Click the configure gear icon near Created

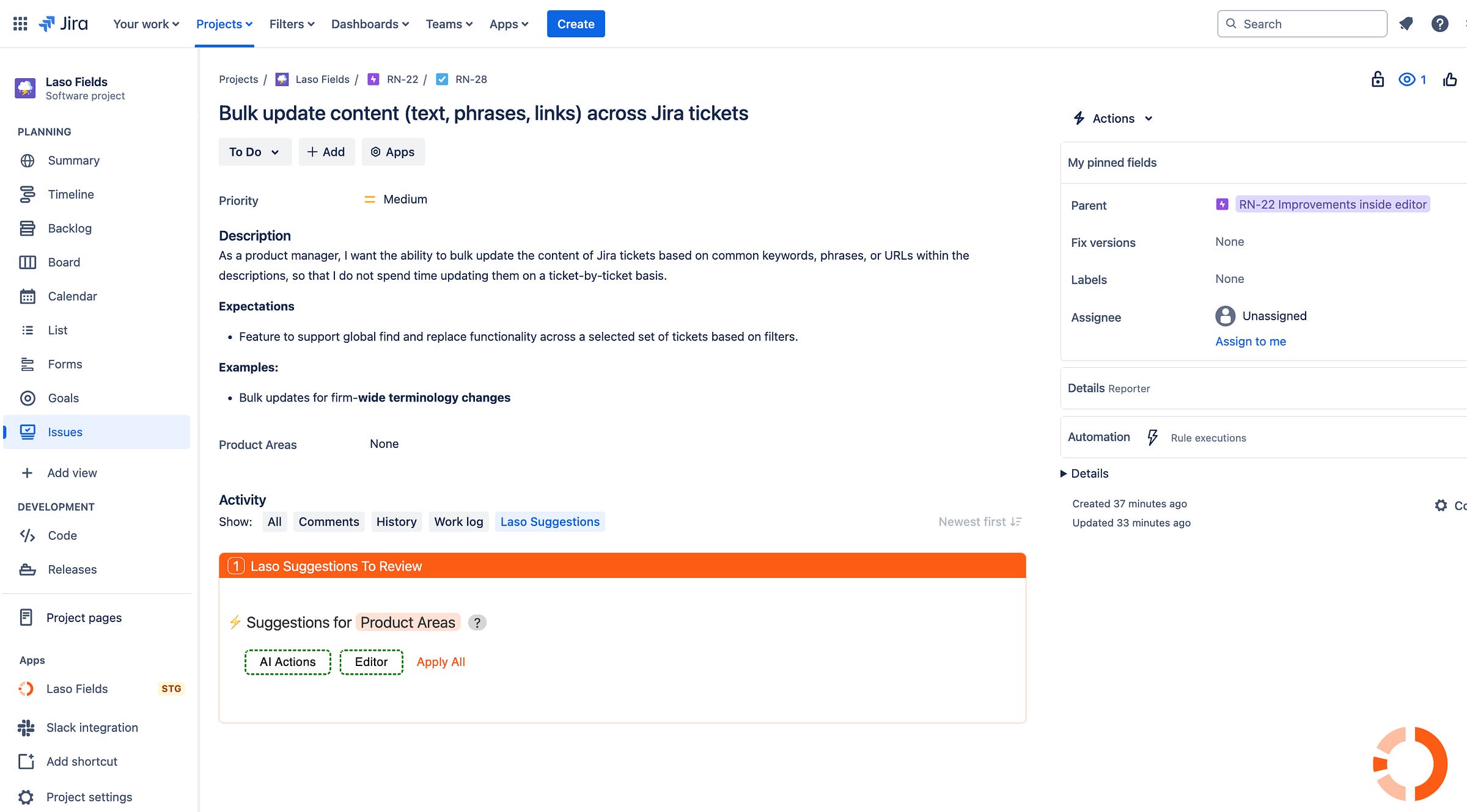tap(1441, 505)
